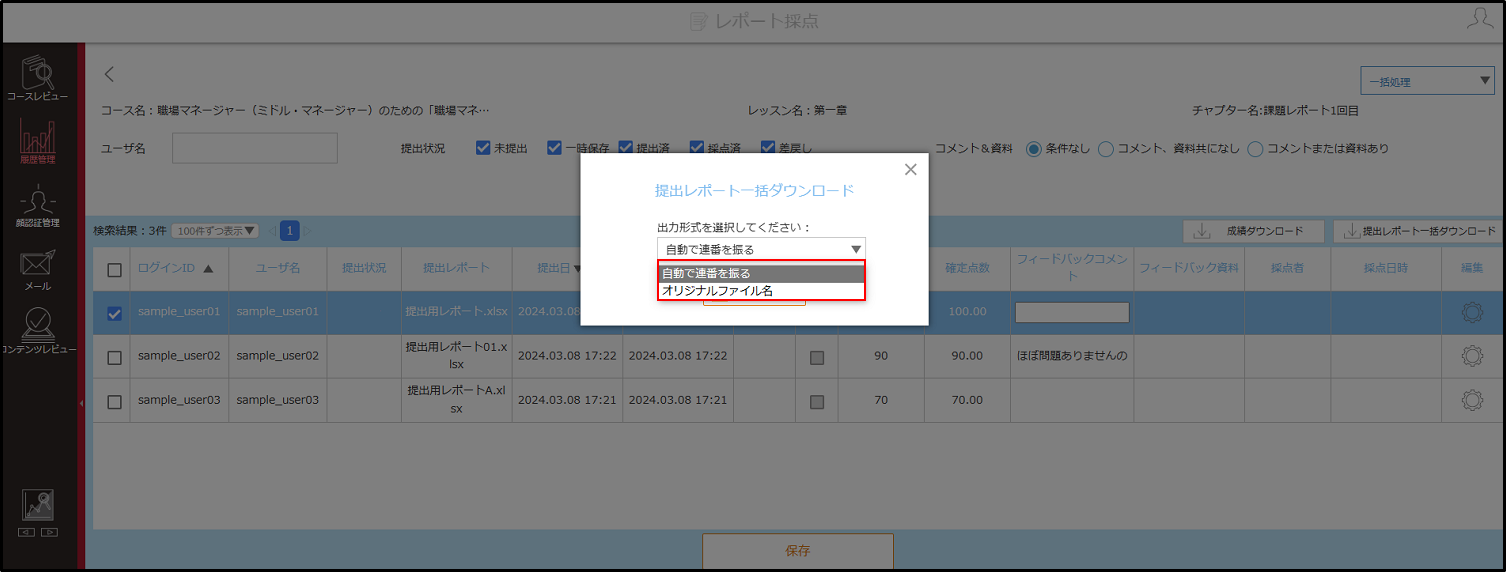
Task: Click the 確定点数 column header
Action: coord(967,268)
